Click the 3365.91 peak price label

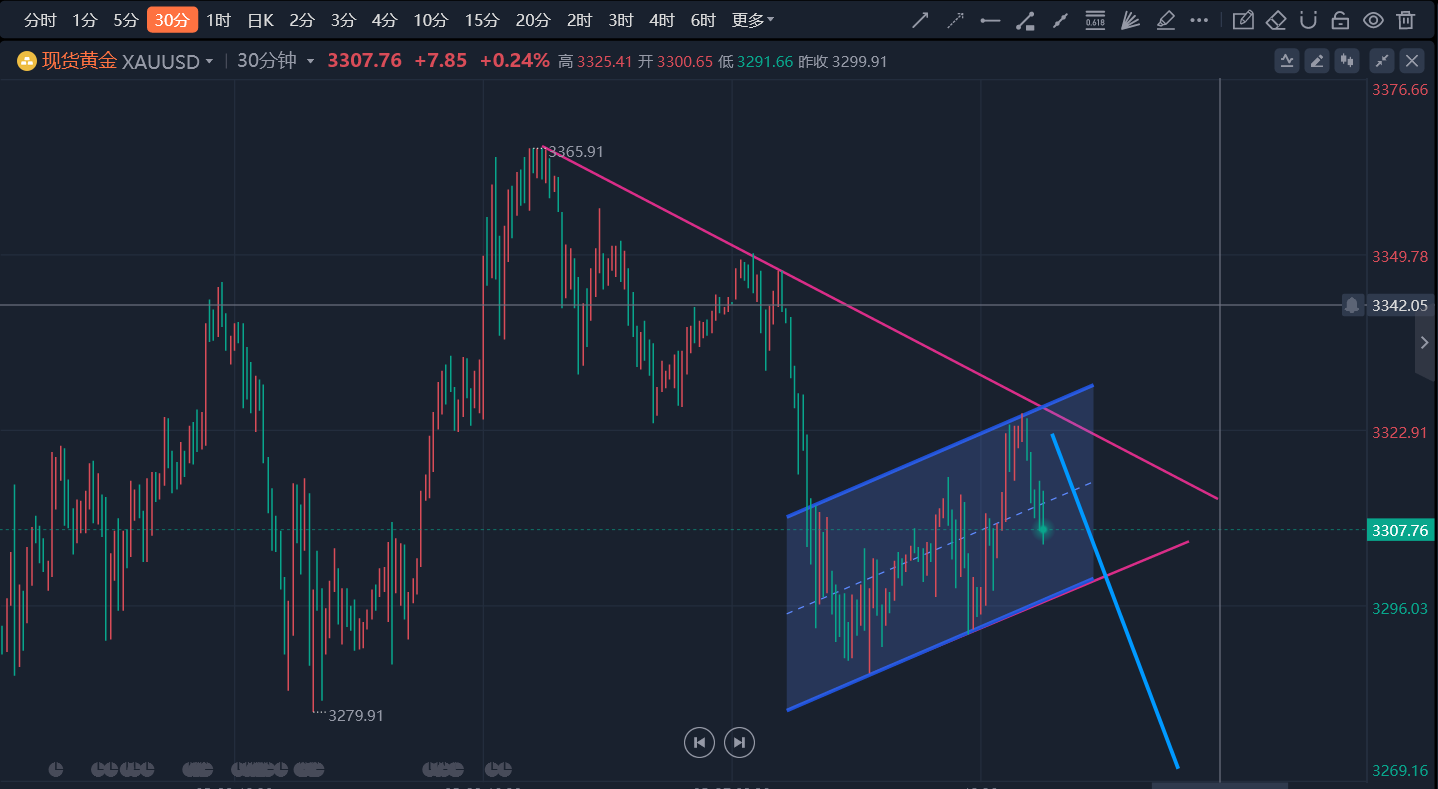tap(577, 152)
